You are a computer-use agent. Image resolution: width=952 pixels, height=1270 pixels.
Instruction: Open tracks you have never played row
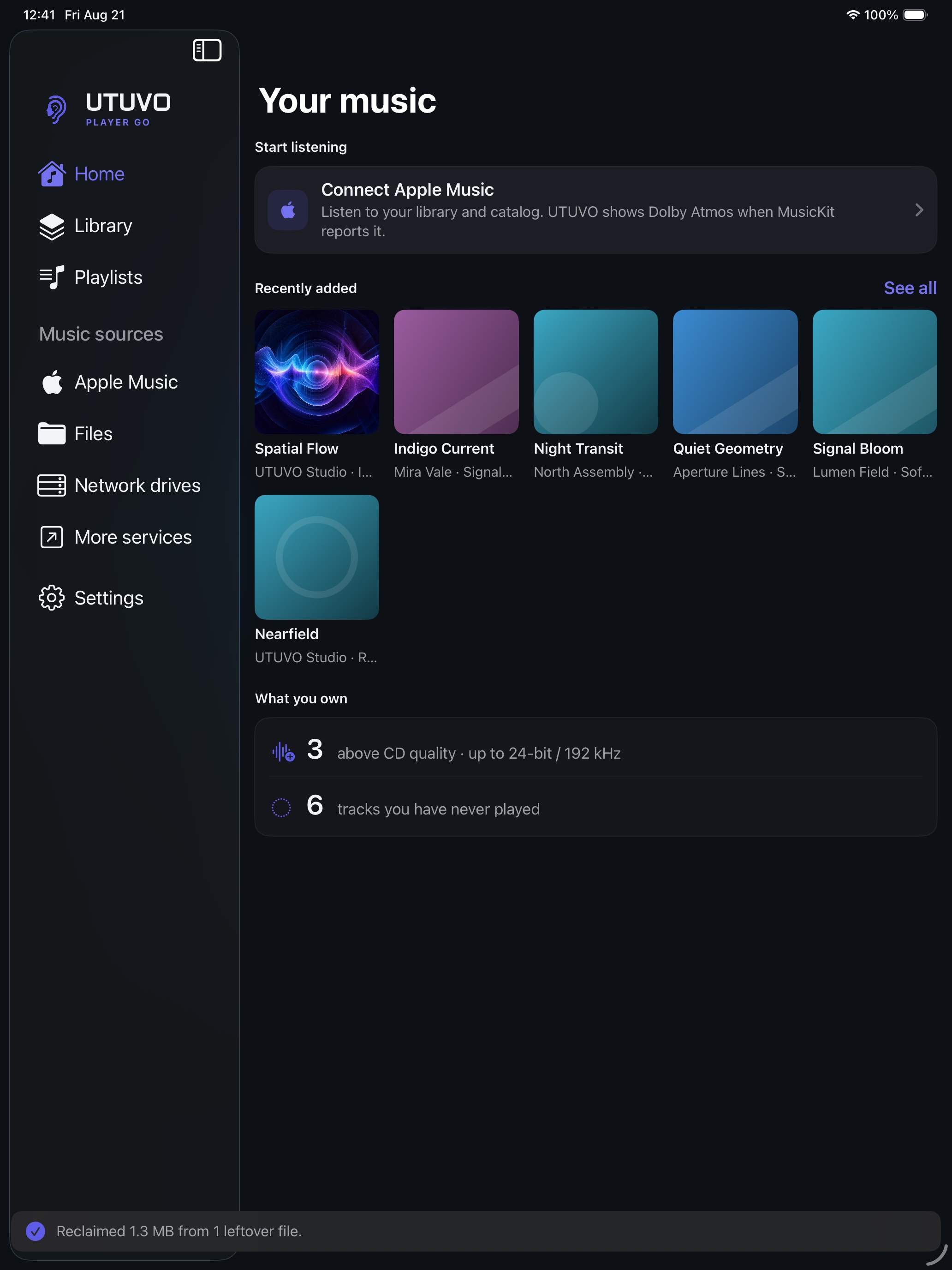(x=595, y=806)
